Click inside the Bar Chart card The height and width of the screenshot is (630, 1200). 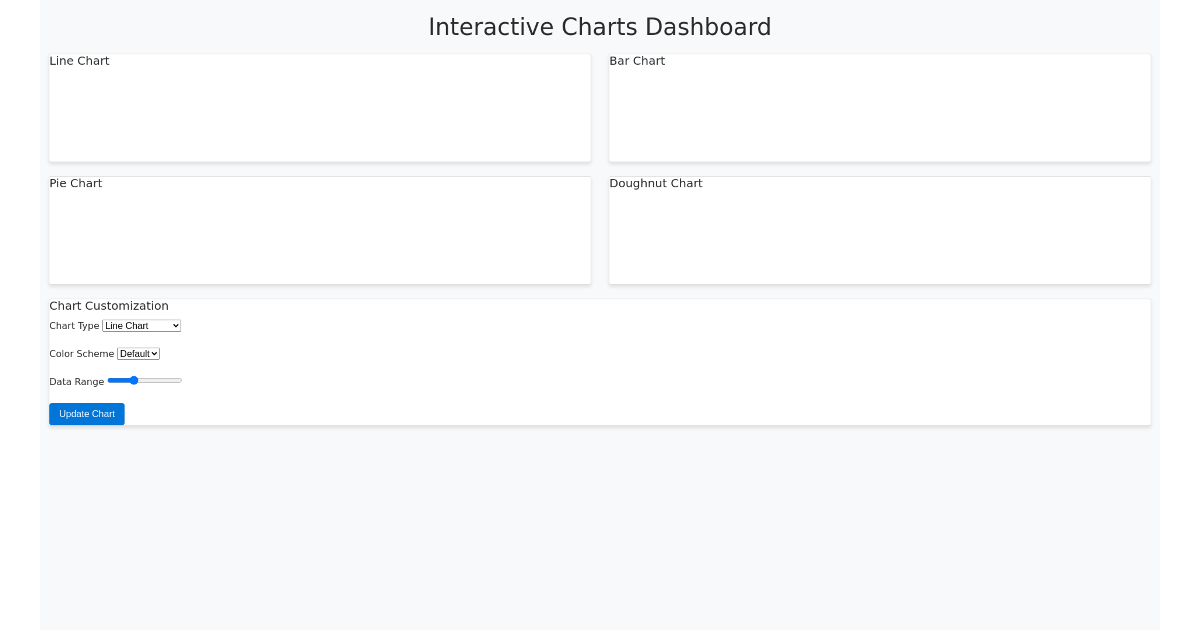(x=879, y=110)
